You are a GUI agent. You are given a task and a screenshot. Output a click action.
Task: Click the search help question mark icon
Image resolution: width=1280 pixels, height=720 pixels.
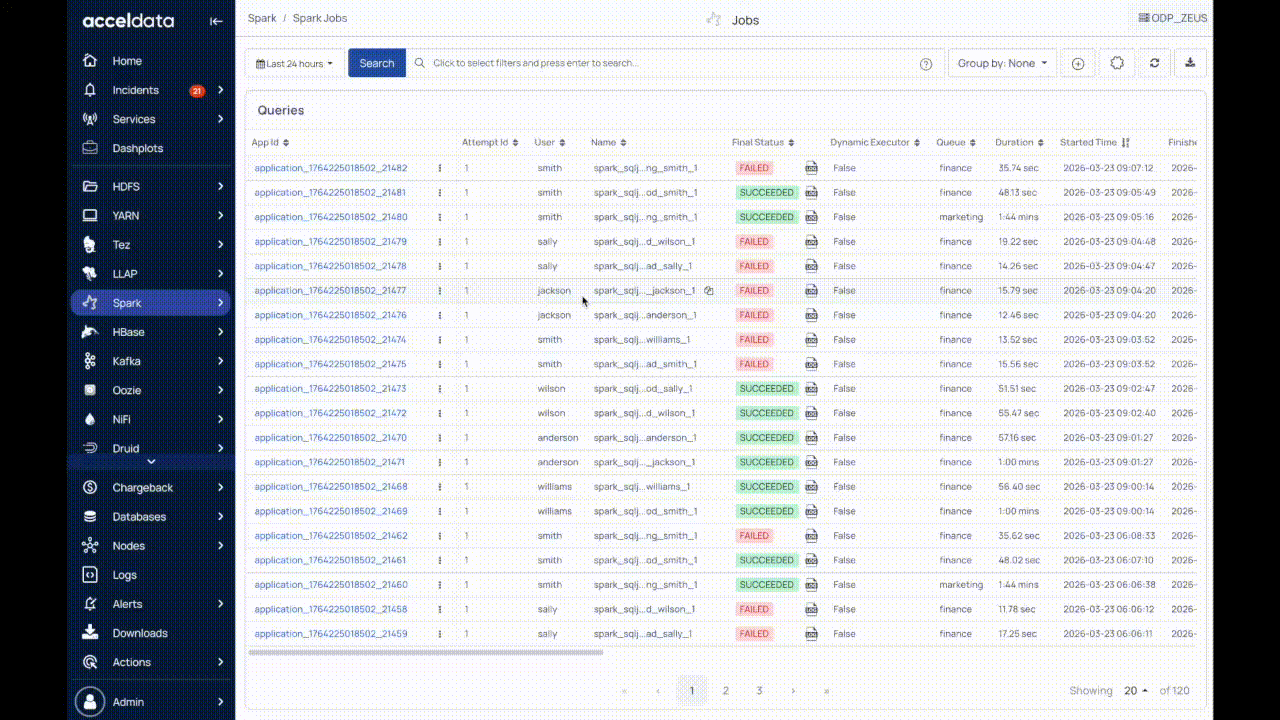pyautogui.click(x=926, y=64)
